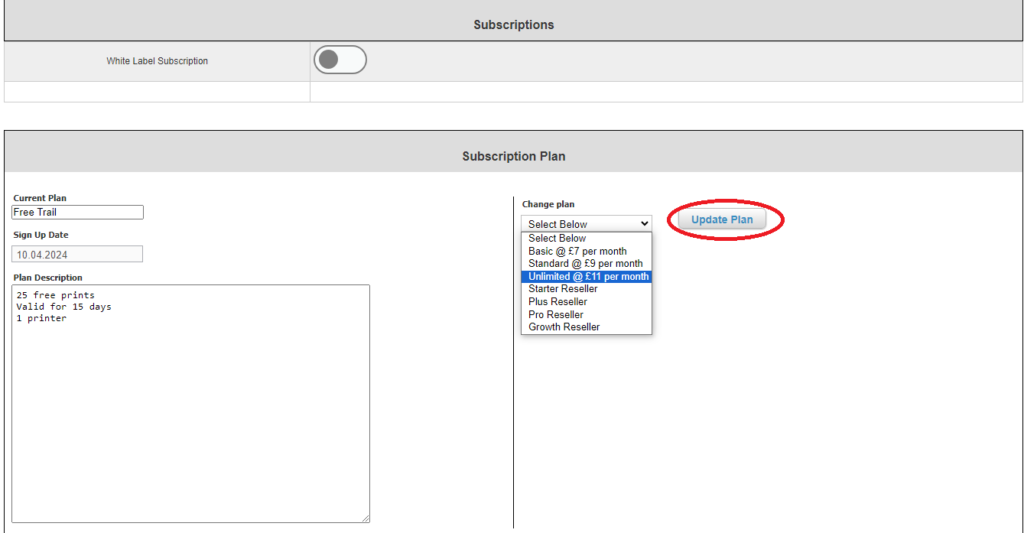Choose 'Select Below' option in the opened list
This screenshot has height=533, width=1024.
point(557,238)
